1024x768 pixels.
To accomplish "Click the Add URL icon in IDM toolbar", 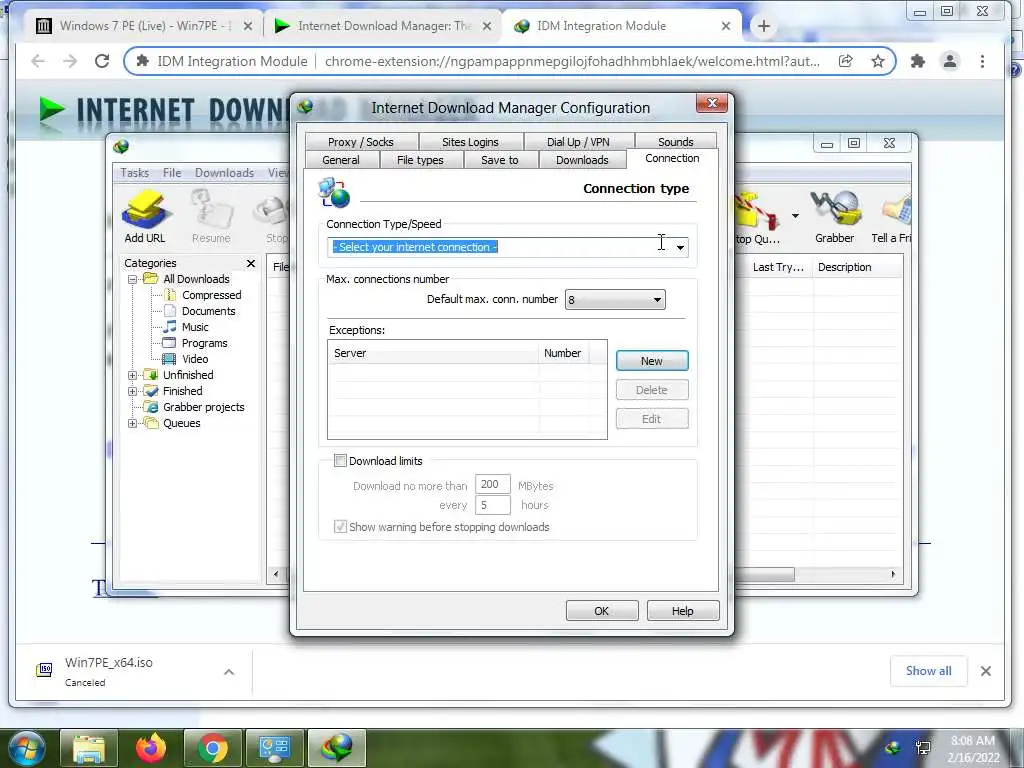I will [x=145, y=217].
